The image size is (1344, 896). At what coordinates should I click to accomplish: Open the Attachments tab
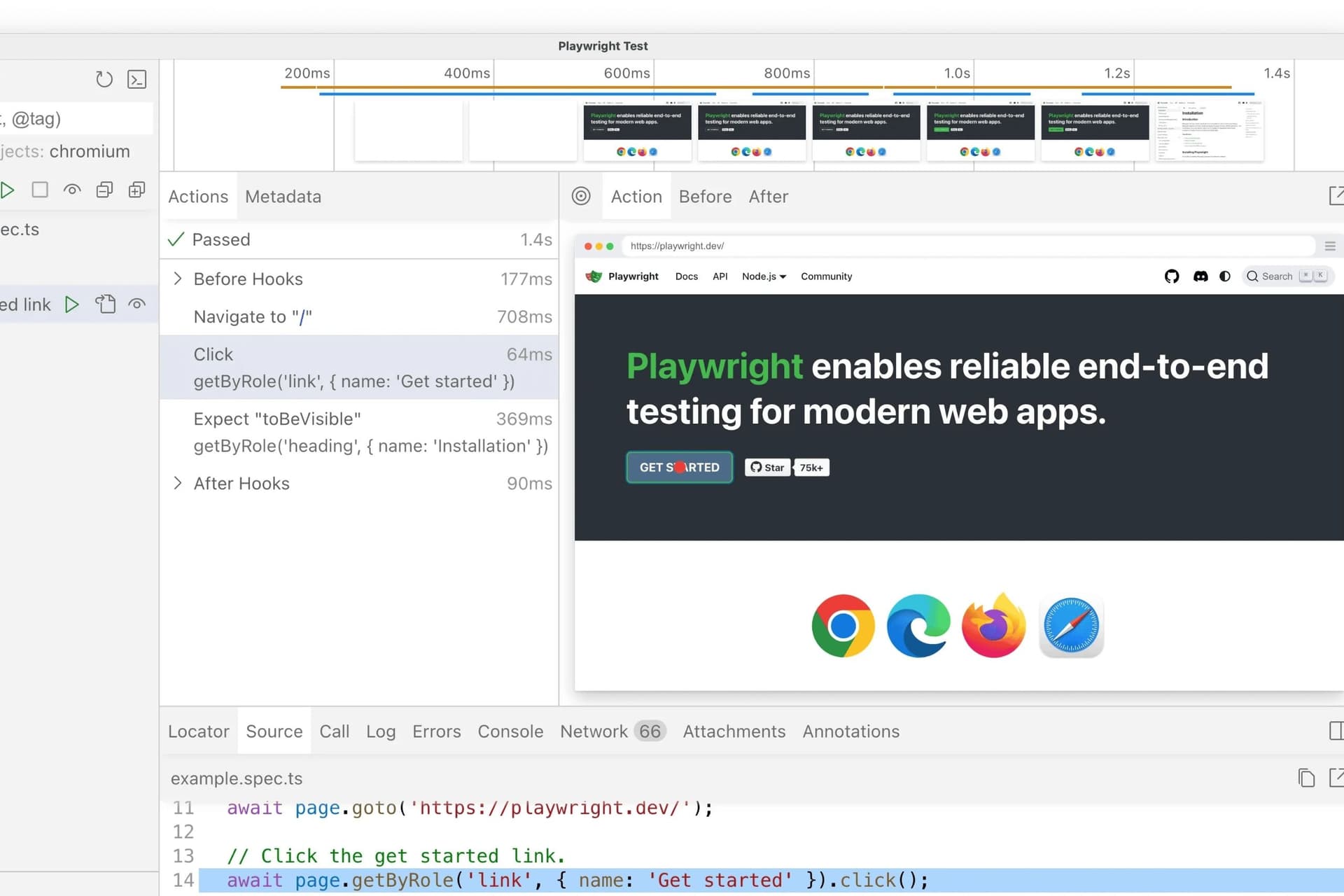(x=734, y=731)
